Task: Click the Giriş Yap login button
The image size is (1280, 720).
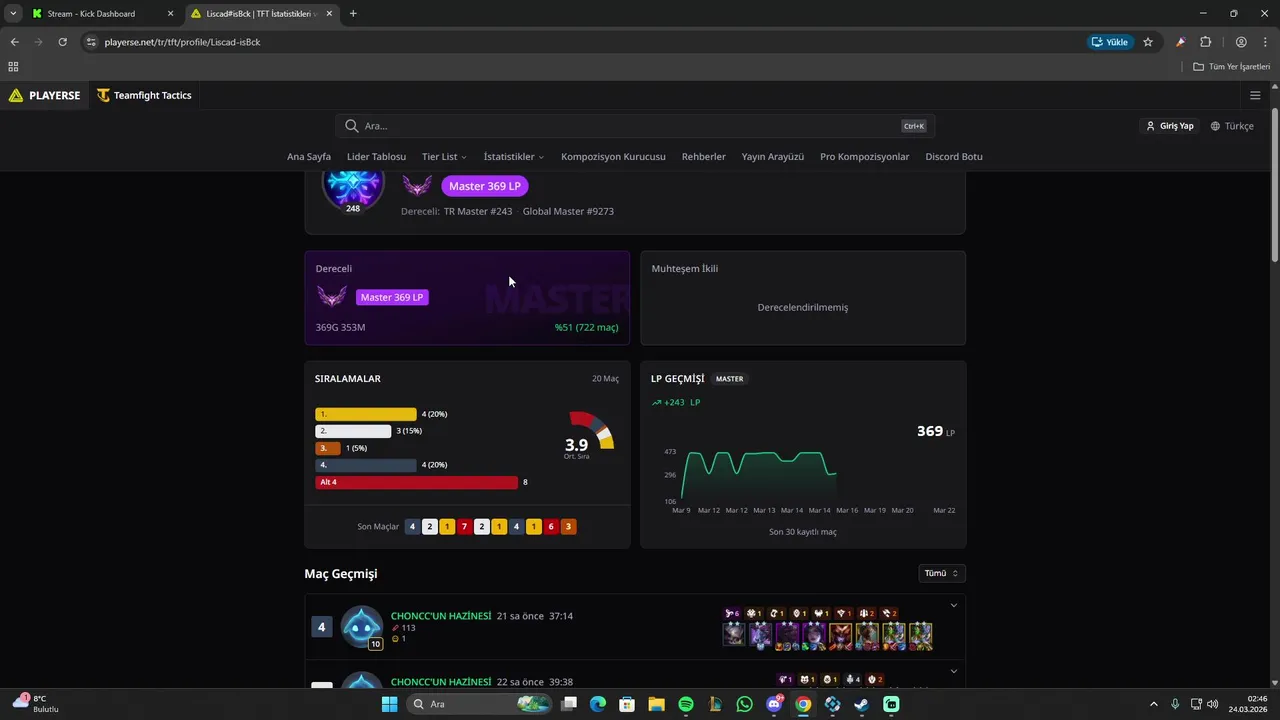Action: [x=1169, y=126]
